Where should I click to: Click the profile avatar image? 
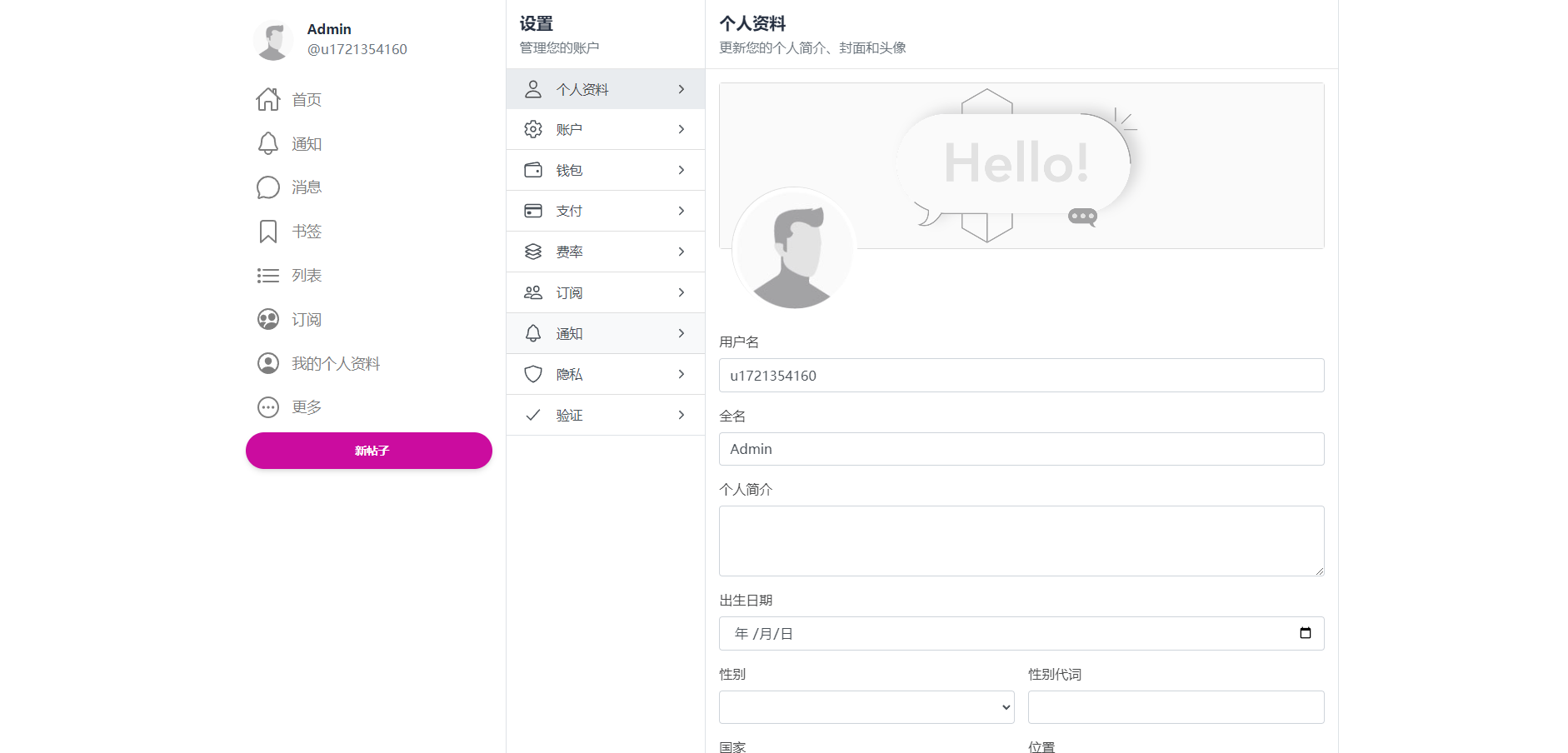click(x=794, y=248)
